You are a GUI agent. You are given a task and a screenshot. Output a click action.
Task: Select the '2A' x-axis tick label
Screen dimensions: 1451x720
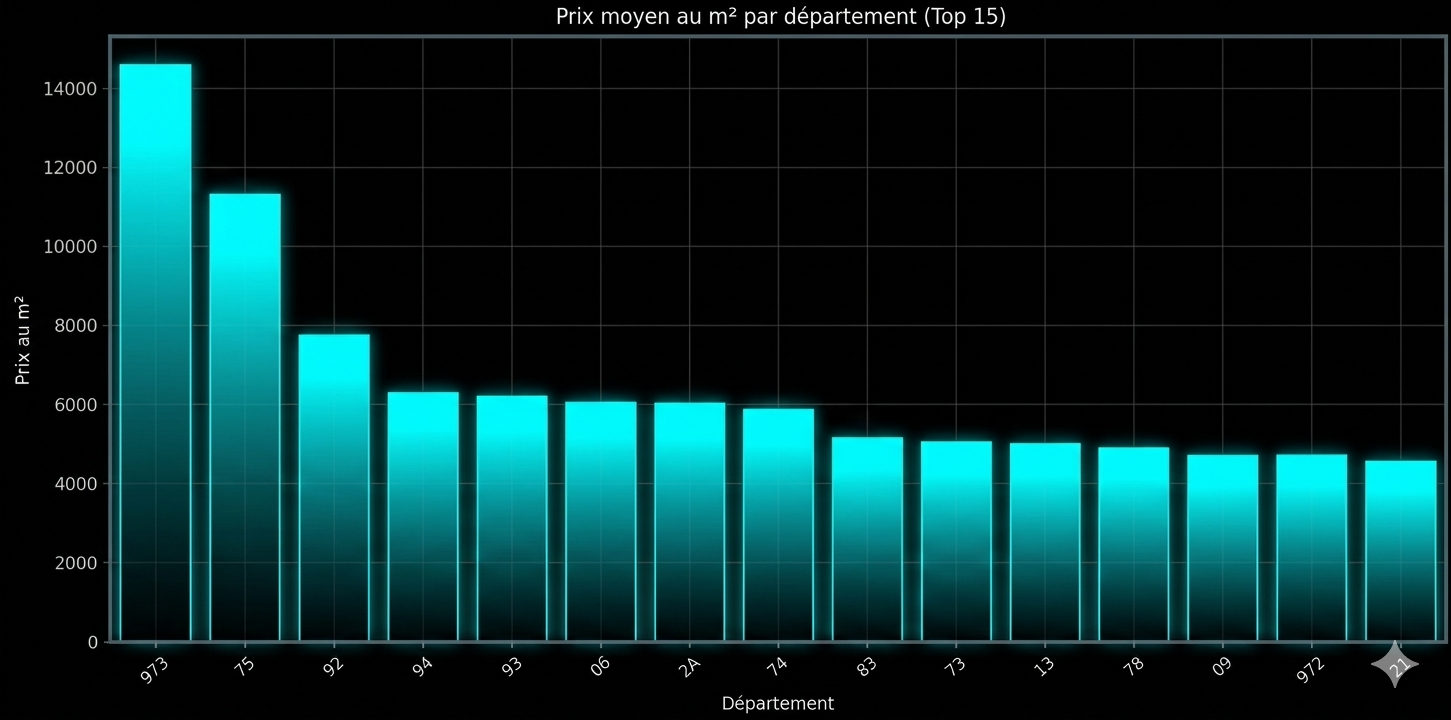click(690, 666)
